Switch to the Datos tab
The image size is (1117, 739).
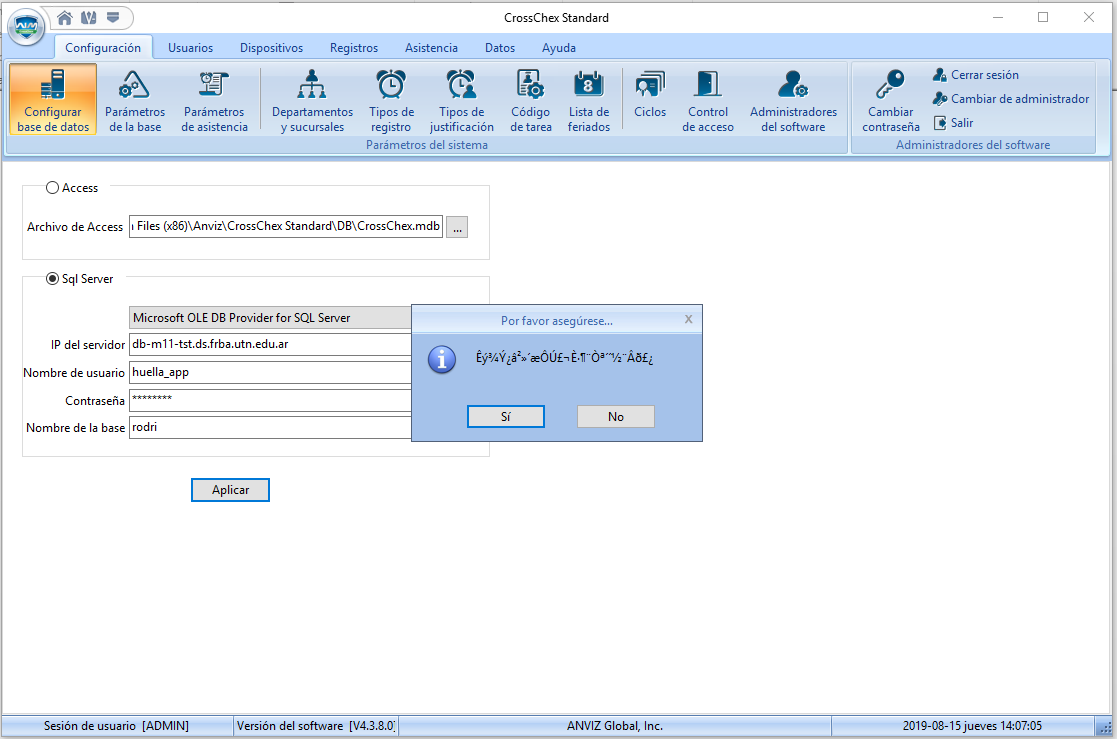click(499, 48)
